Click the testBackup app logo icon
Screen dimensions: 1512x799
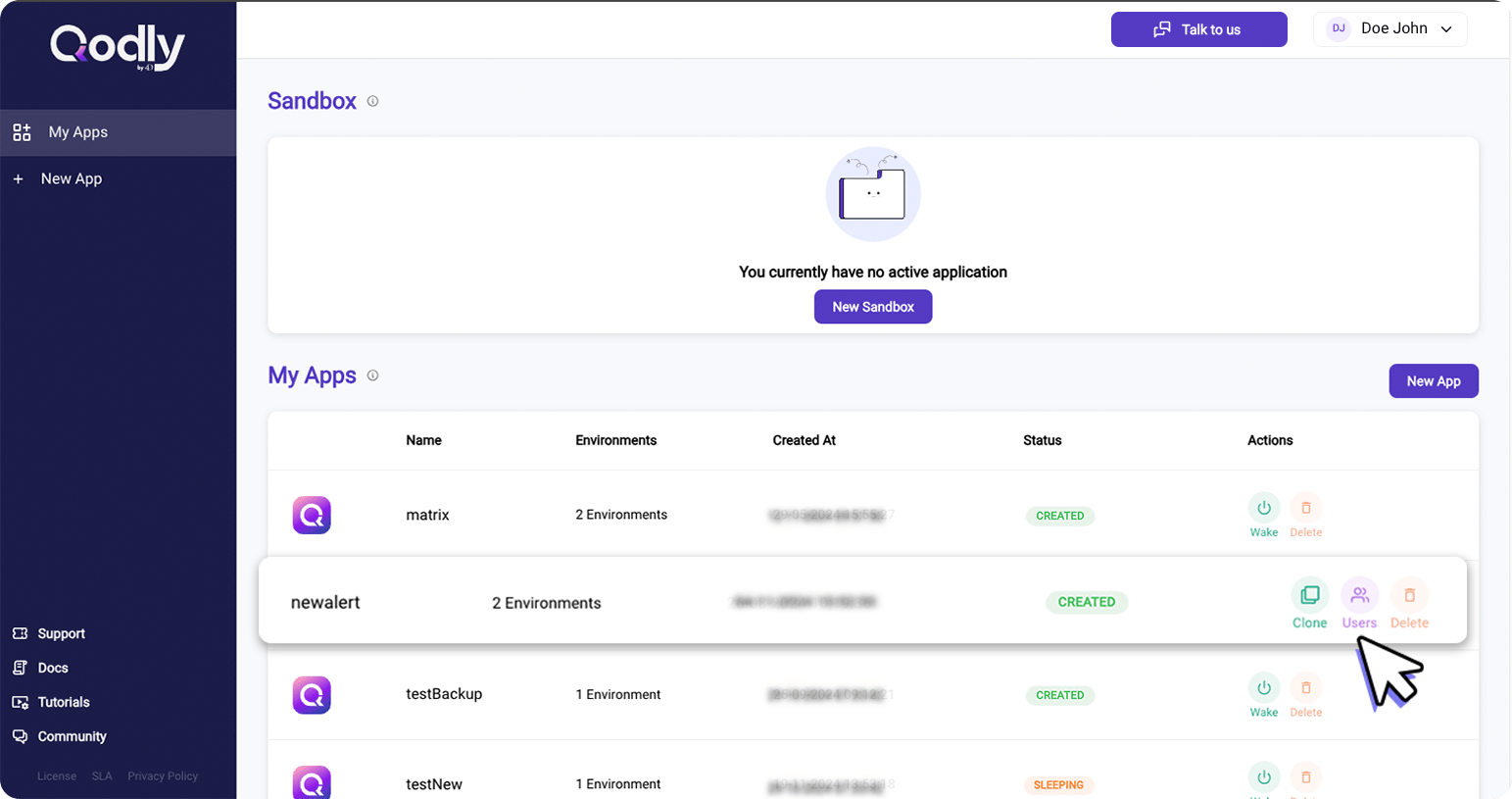(x=312, y=695)
